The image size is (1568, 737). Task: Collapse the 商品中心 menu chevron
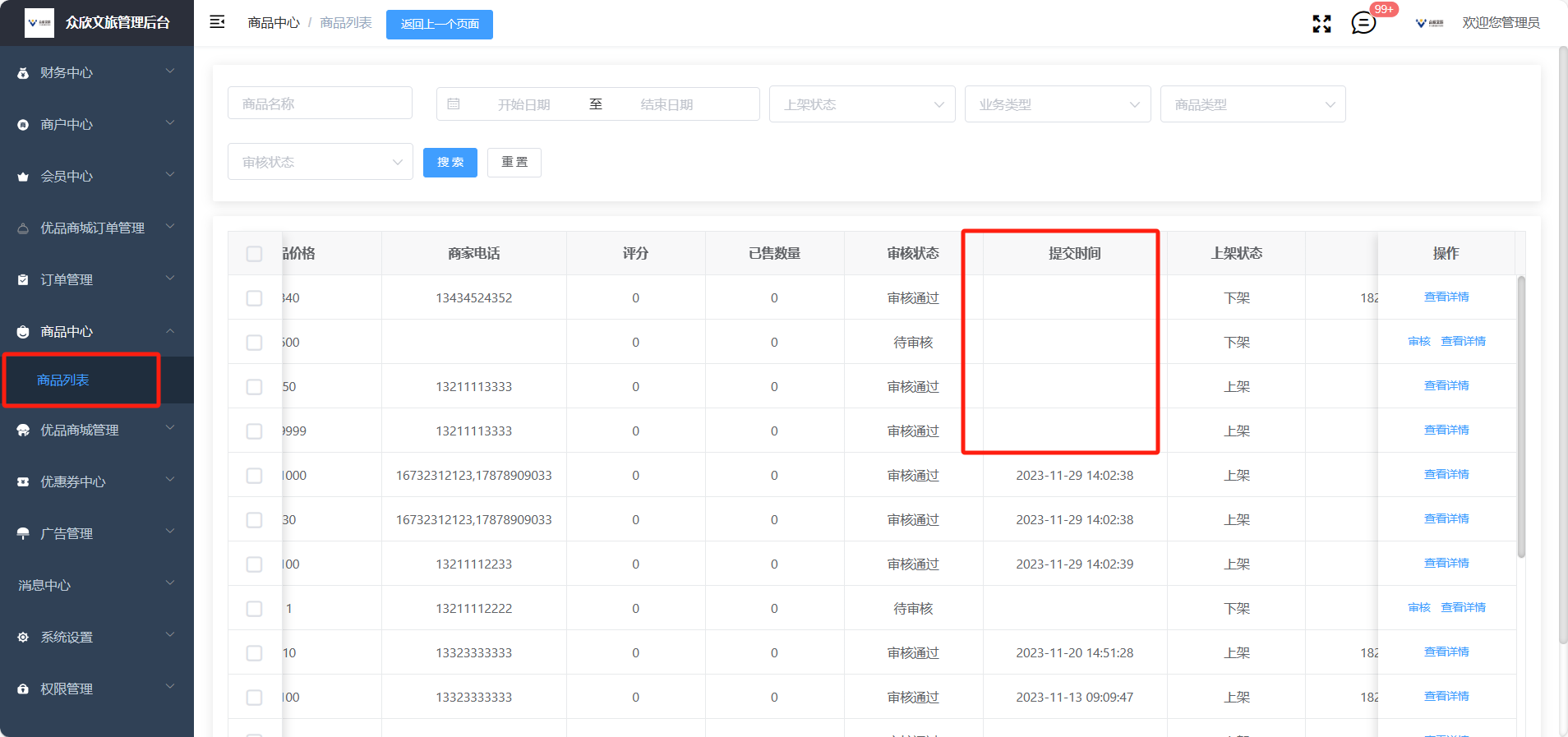pyautogui.click(x=170, y=331)
